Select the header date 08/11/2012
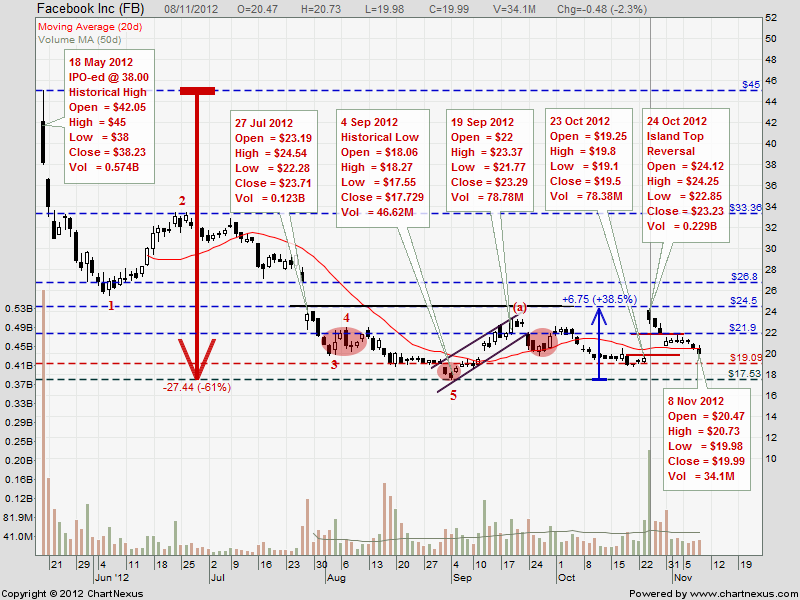The height and width of the screenshot is (600, 800). (191, 9)
